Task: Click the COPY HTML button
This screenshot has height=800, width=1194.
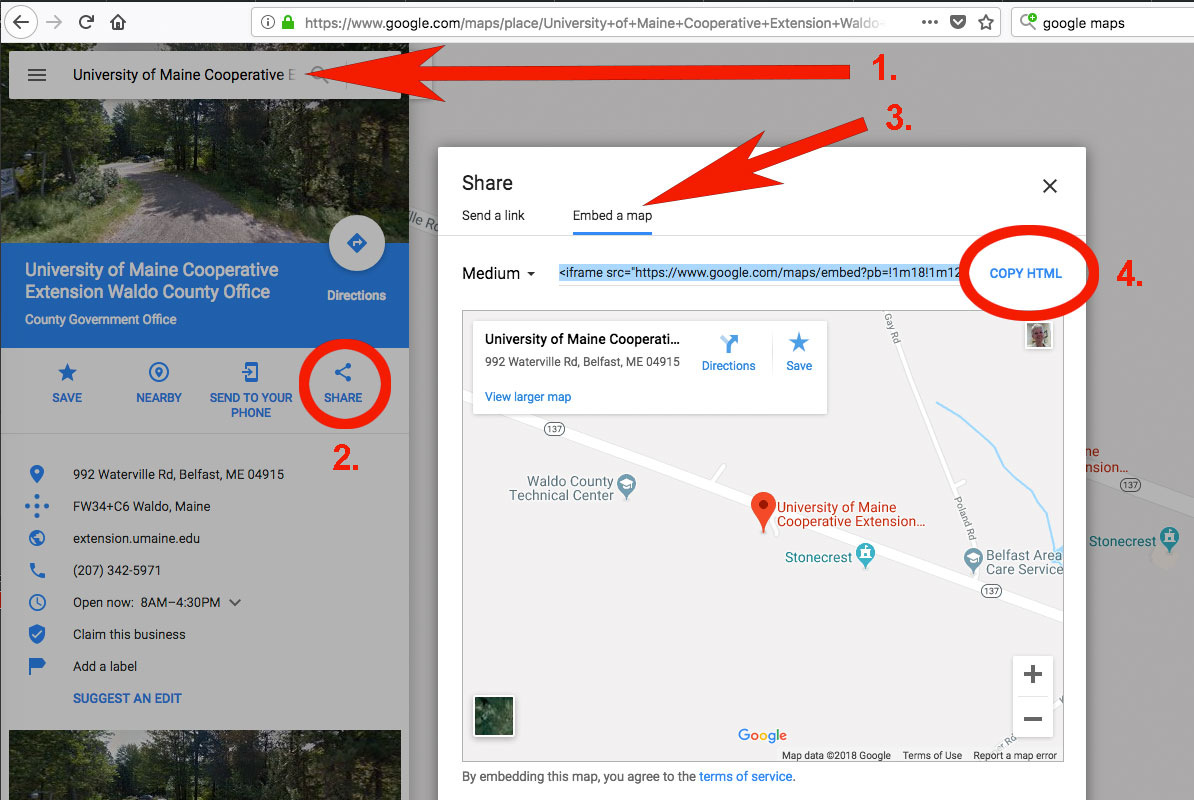Action: coord(1025,274)
